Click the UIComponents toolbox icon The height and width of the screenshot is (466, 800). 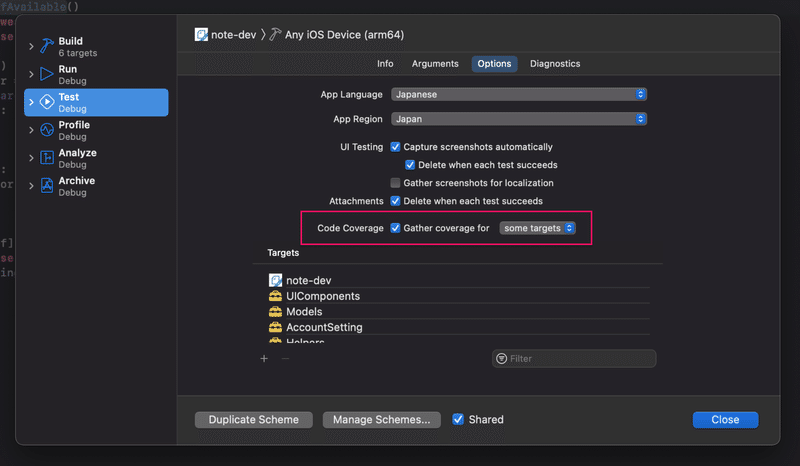coord(276,296)
